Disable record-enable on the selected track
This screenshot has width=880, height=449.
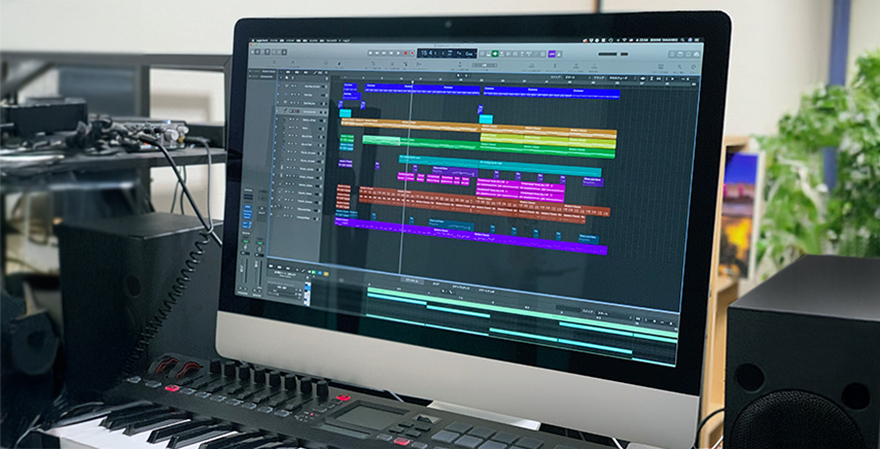click(x=296, y=111)
